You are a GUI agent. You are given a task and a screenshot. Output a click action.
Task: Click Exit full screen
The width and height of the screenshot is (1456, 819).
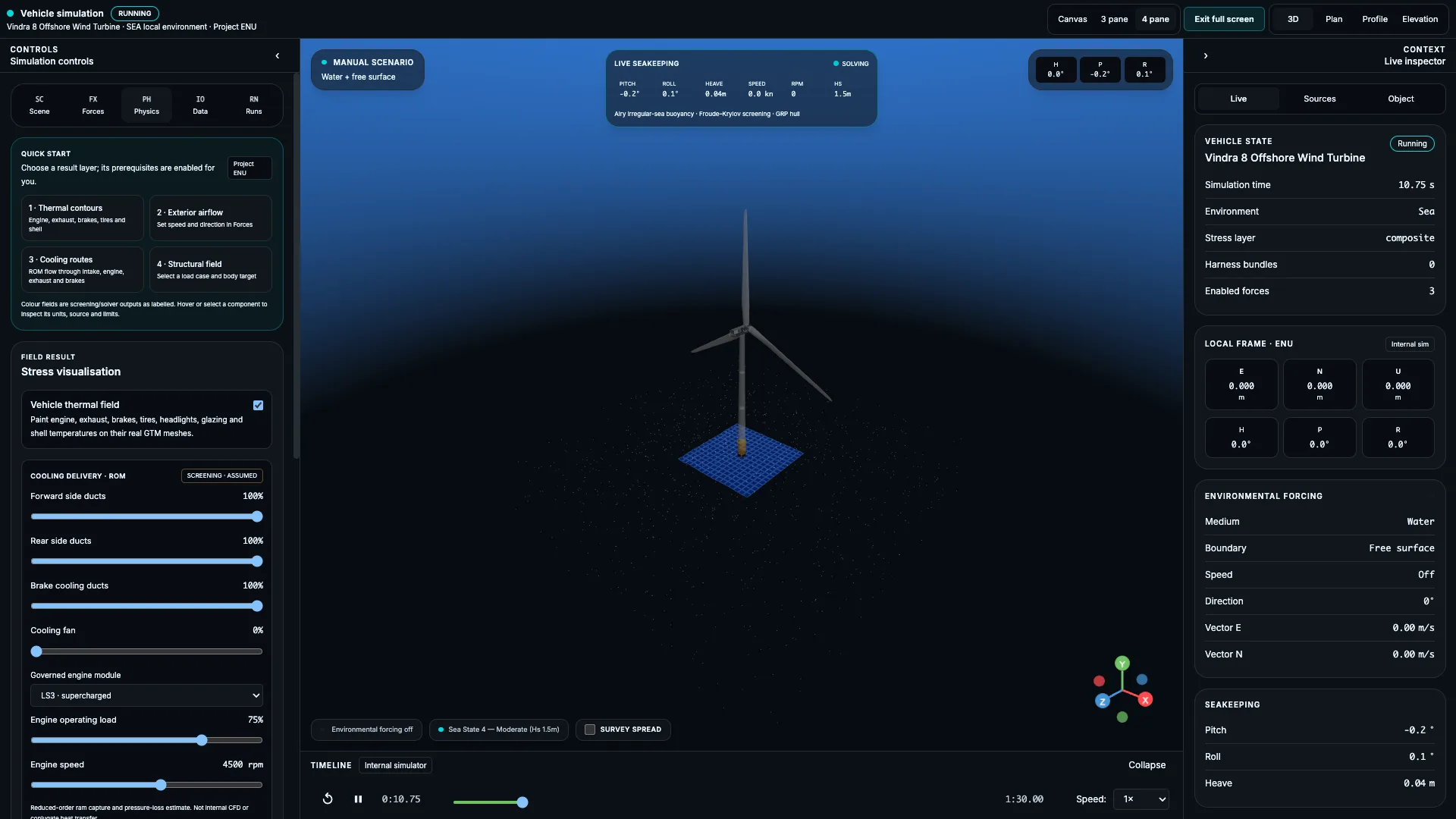pos(1224,19)
